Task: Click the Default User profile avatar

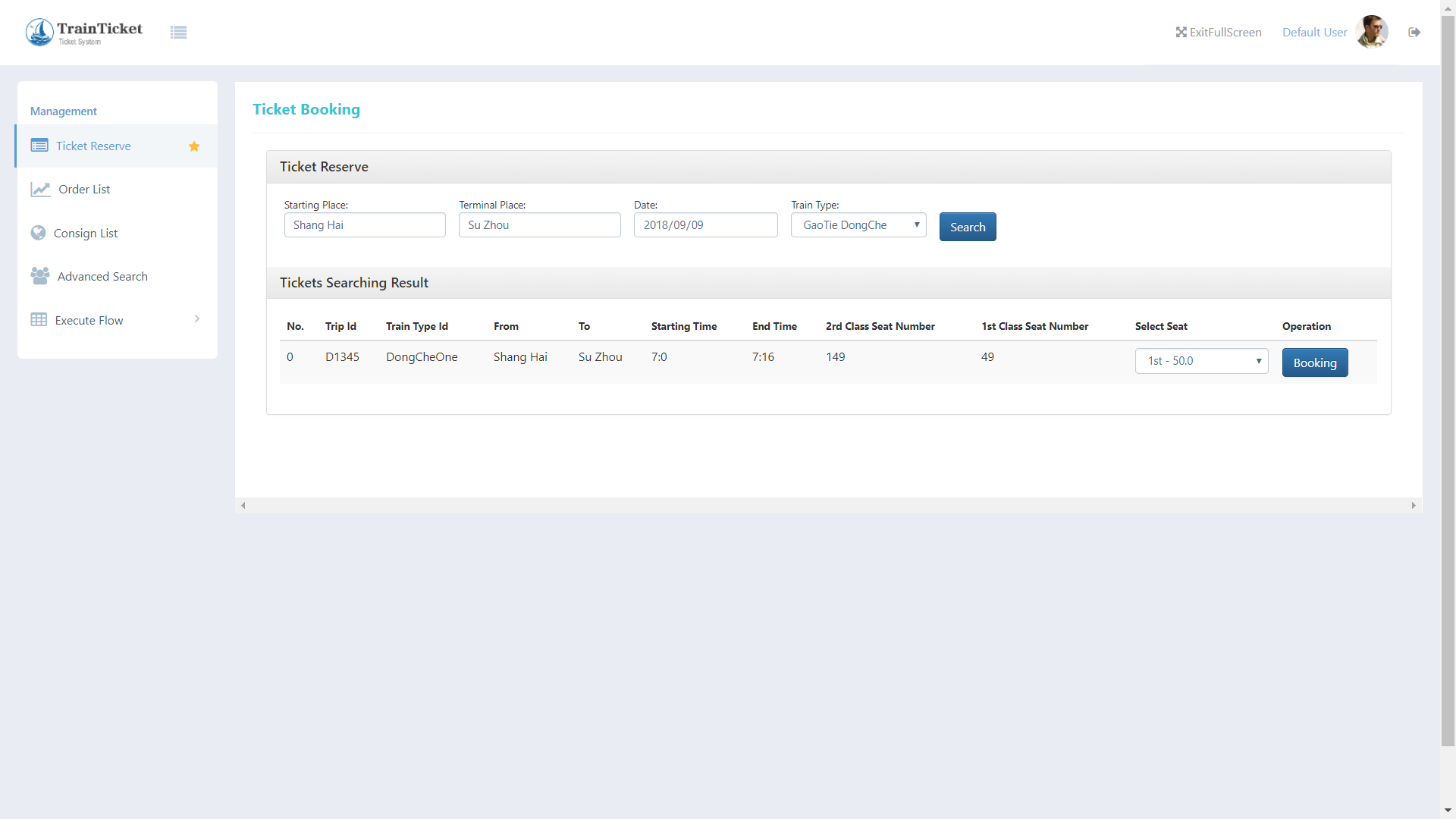Action: (x=1373, y=32)
